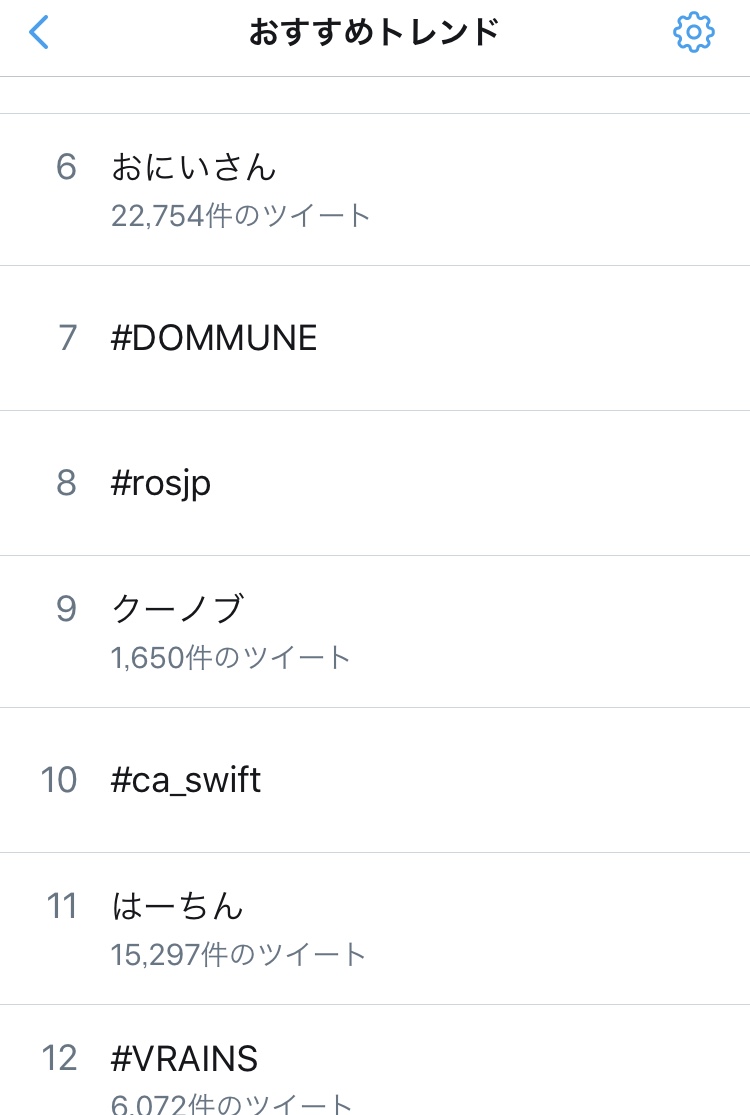This screenshot has width=750, height=1115.
Task: Open the #DOMMUNE hashtag trend
Action: (x=214, y=338)
